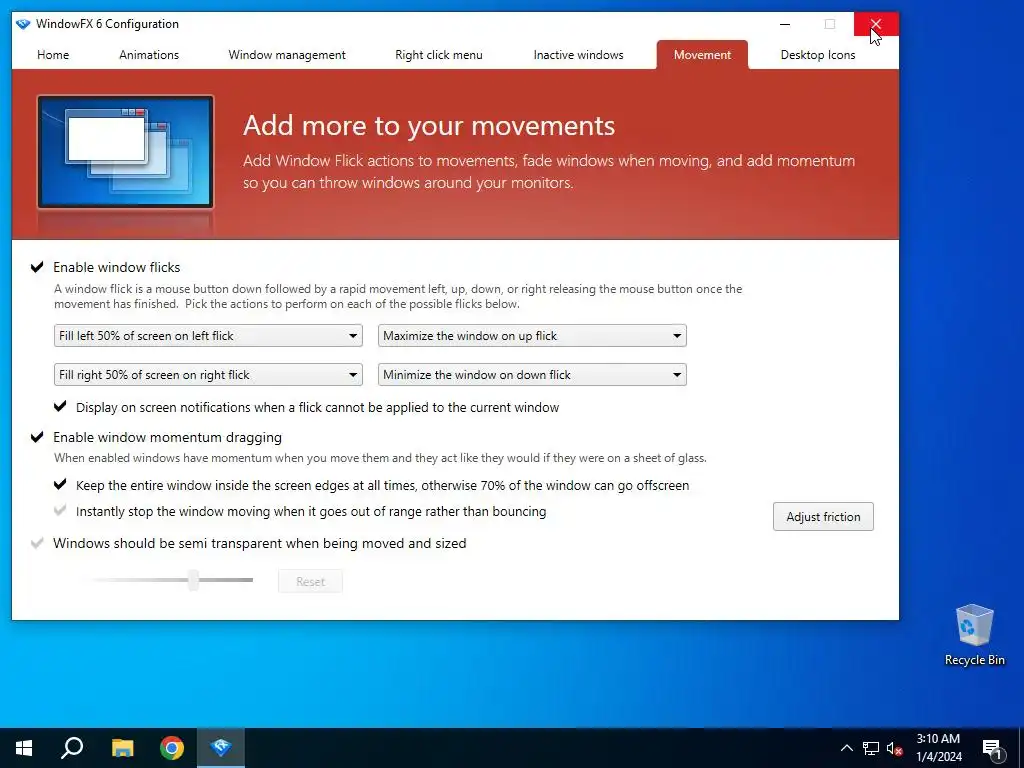The width and height of the screenshot is (1024, 768).
Task: Open File Explorer from taskbar
Action: click(x=122, y=748)
